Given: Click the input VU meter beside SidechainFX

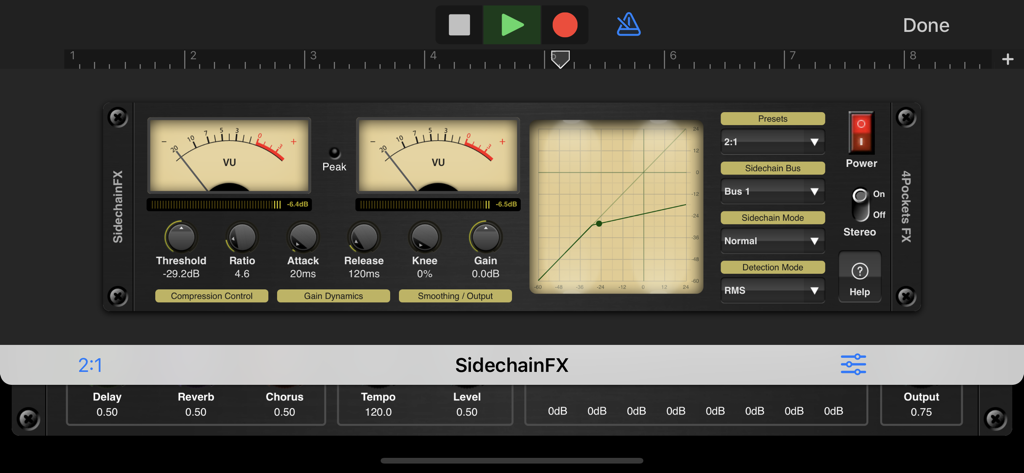Looking at the screenshot, I should click(229, 155).
